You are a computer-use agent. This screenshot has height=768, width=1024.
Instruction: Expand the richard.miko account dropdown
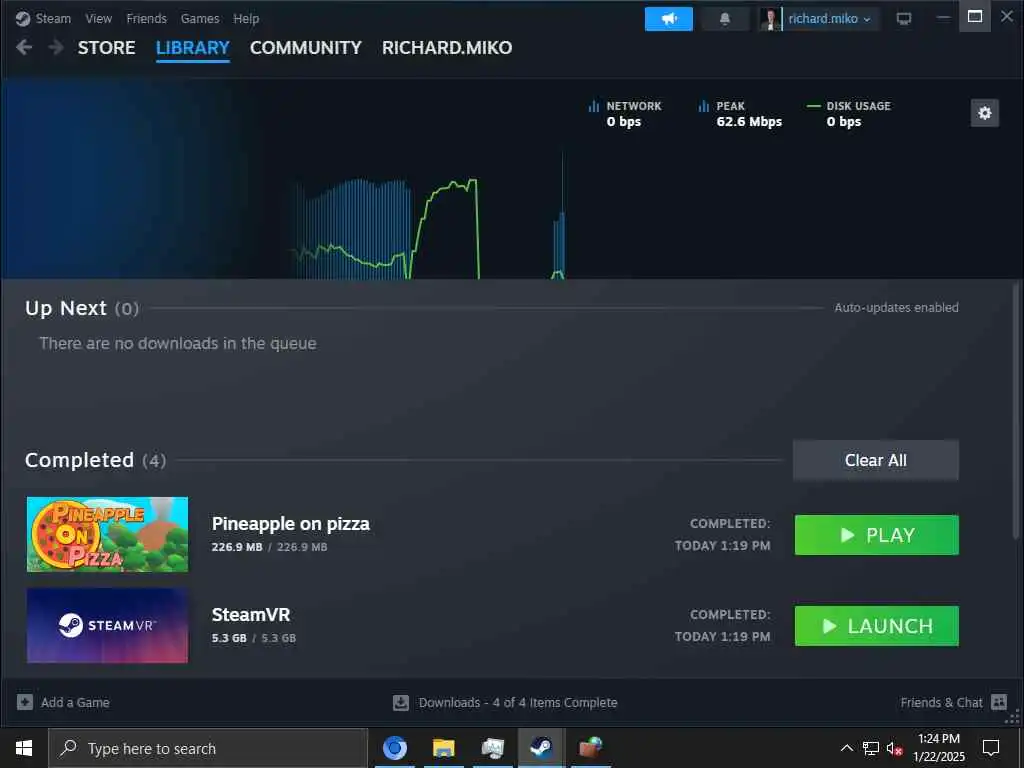tap(829, 19)
